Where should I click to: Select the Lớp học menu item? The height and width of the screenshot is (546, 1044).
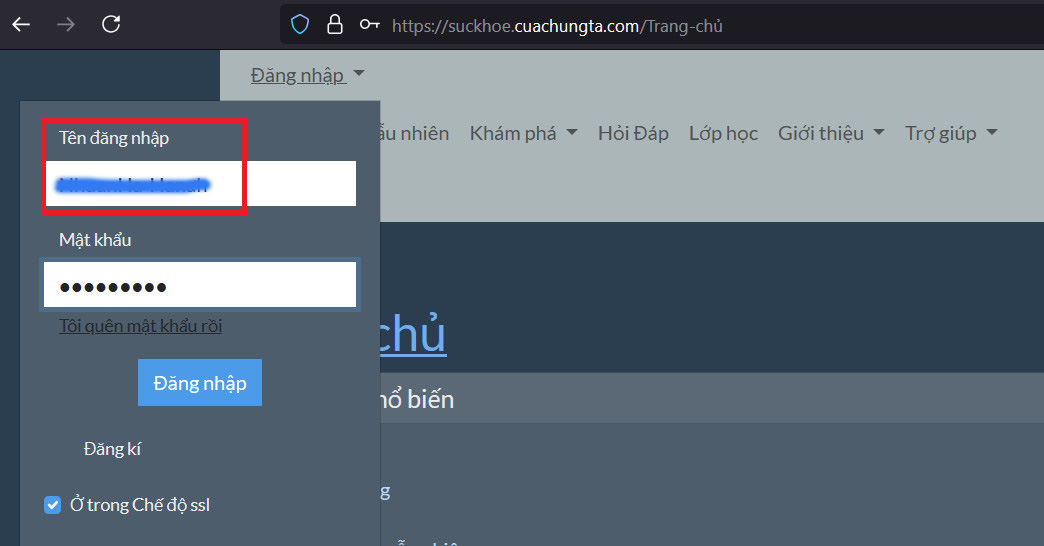pos(723,133)
